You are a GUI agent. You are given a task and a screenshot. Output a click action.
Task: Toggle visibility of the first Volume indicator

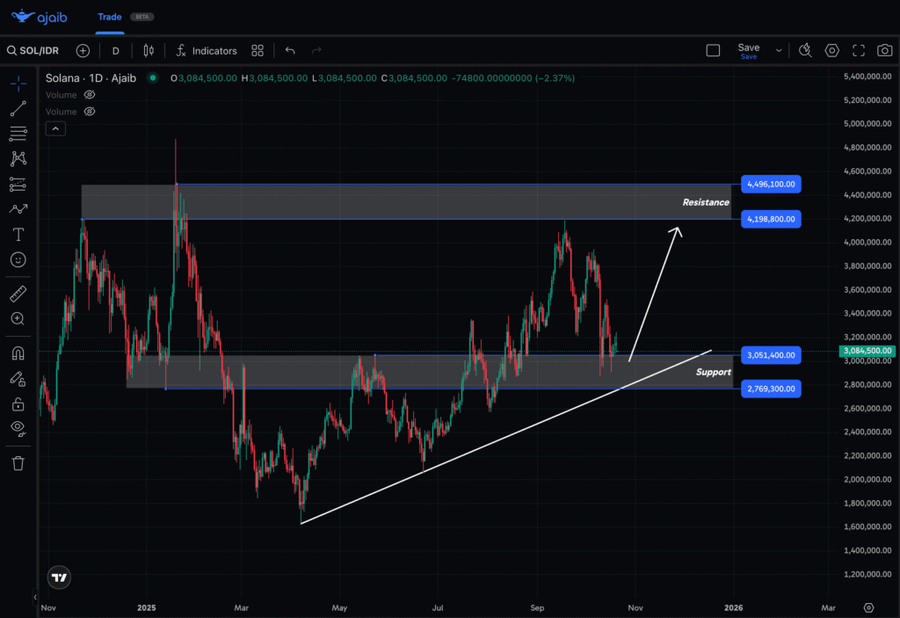click(90, 95)
